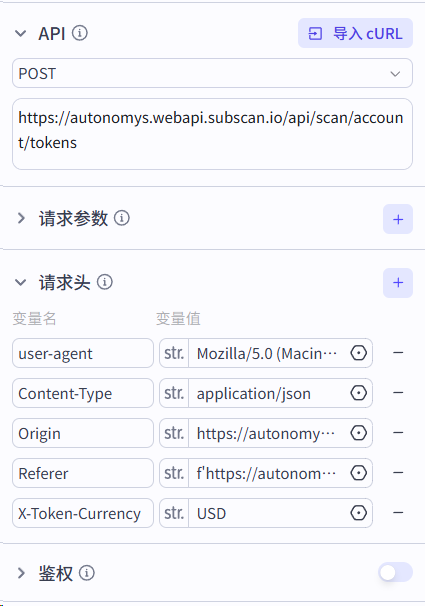
Task: Click the info icon next to API
Action: tap(80, 33)
